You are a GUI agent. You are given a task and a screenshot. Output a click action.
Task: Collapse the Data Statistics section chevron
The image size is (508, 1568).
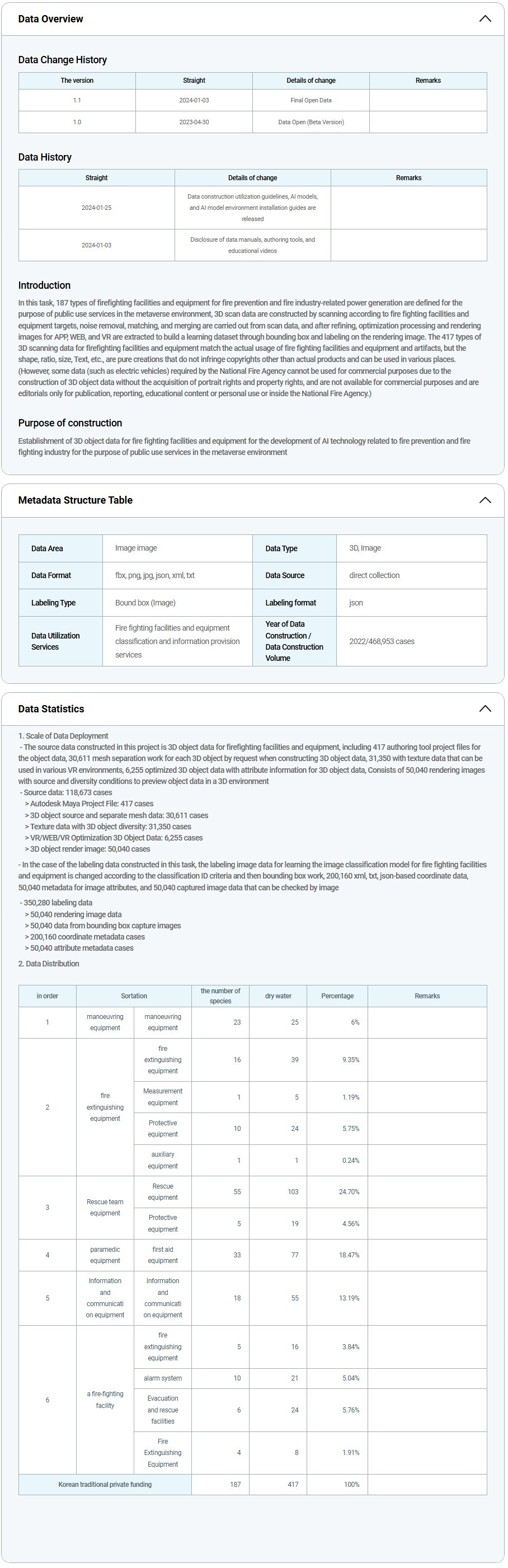click(x=485, y=708)
